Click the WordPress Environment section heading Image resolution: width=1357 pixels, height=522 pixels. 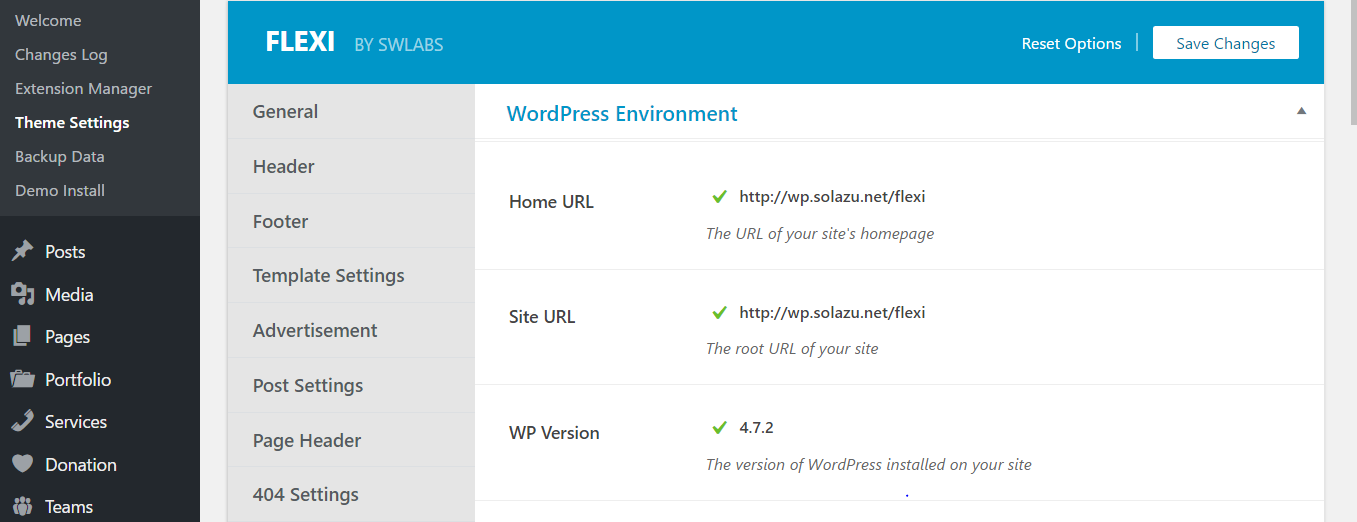(x=622, y=114)
